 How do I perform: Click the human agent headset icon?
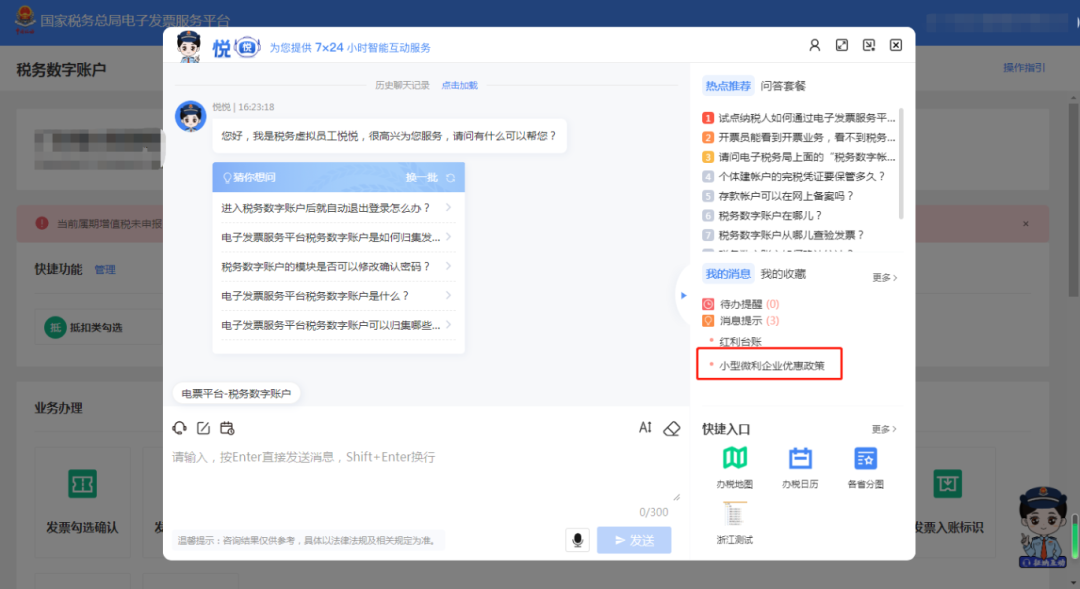[180, 428]
